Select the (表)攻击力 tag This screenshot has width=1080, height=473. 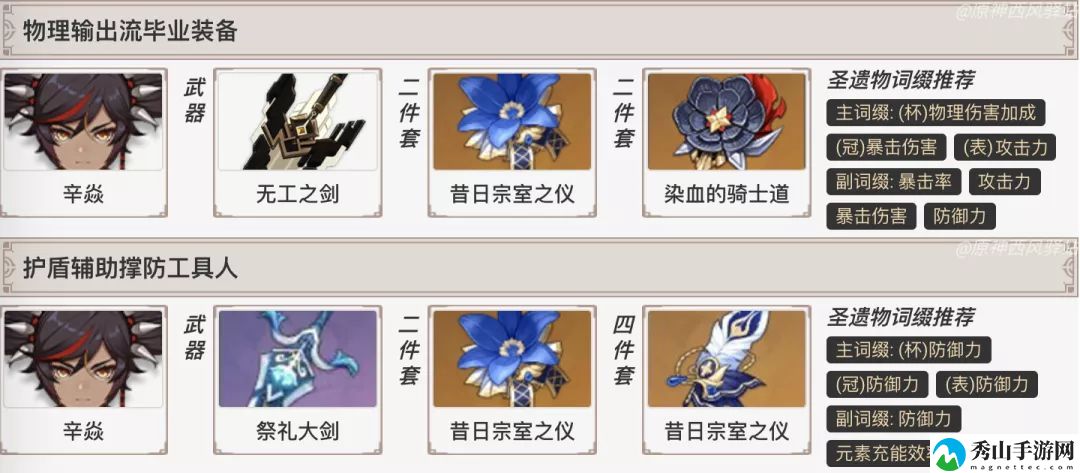pyautogui.click(x=1005, y=147)
